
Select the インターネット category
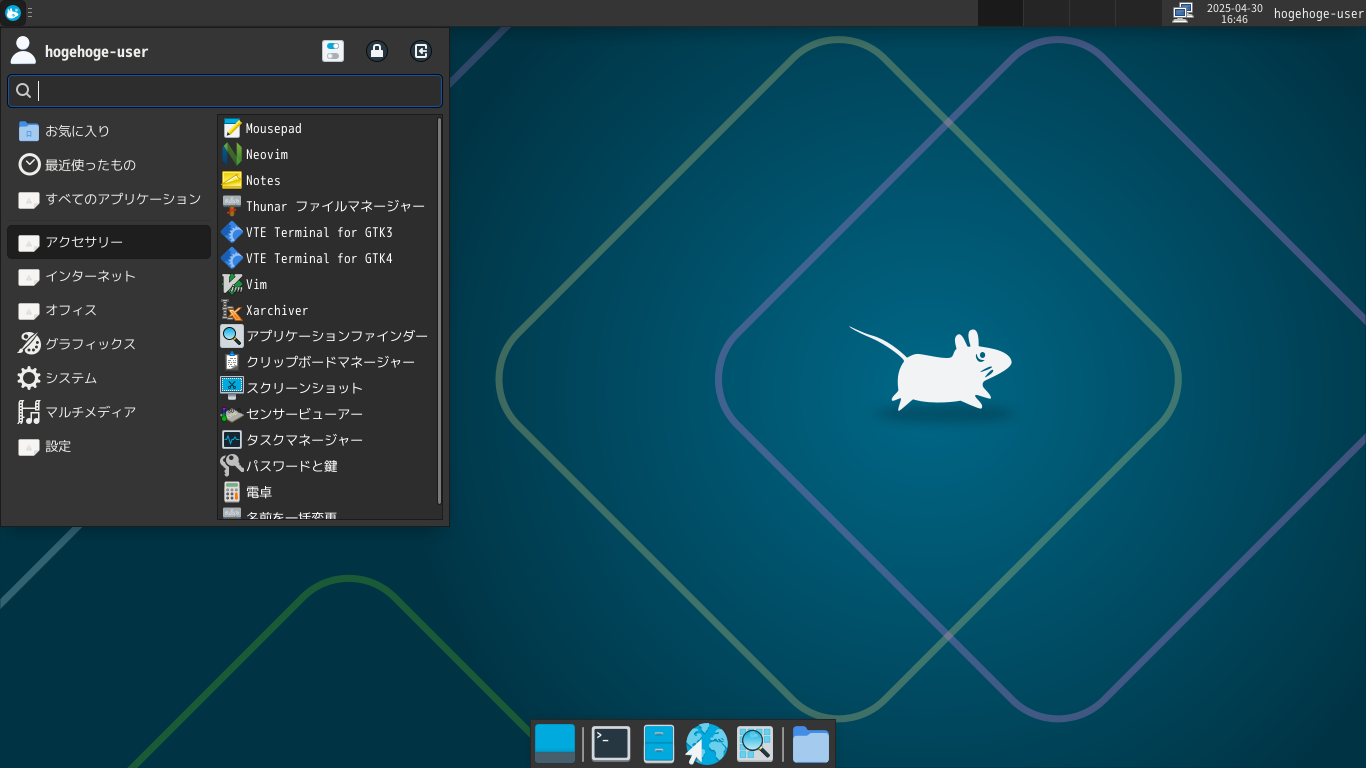point(90,277)
